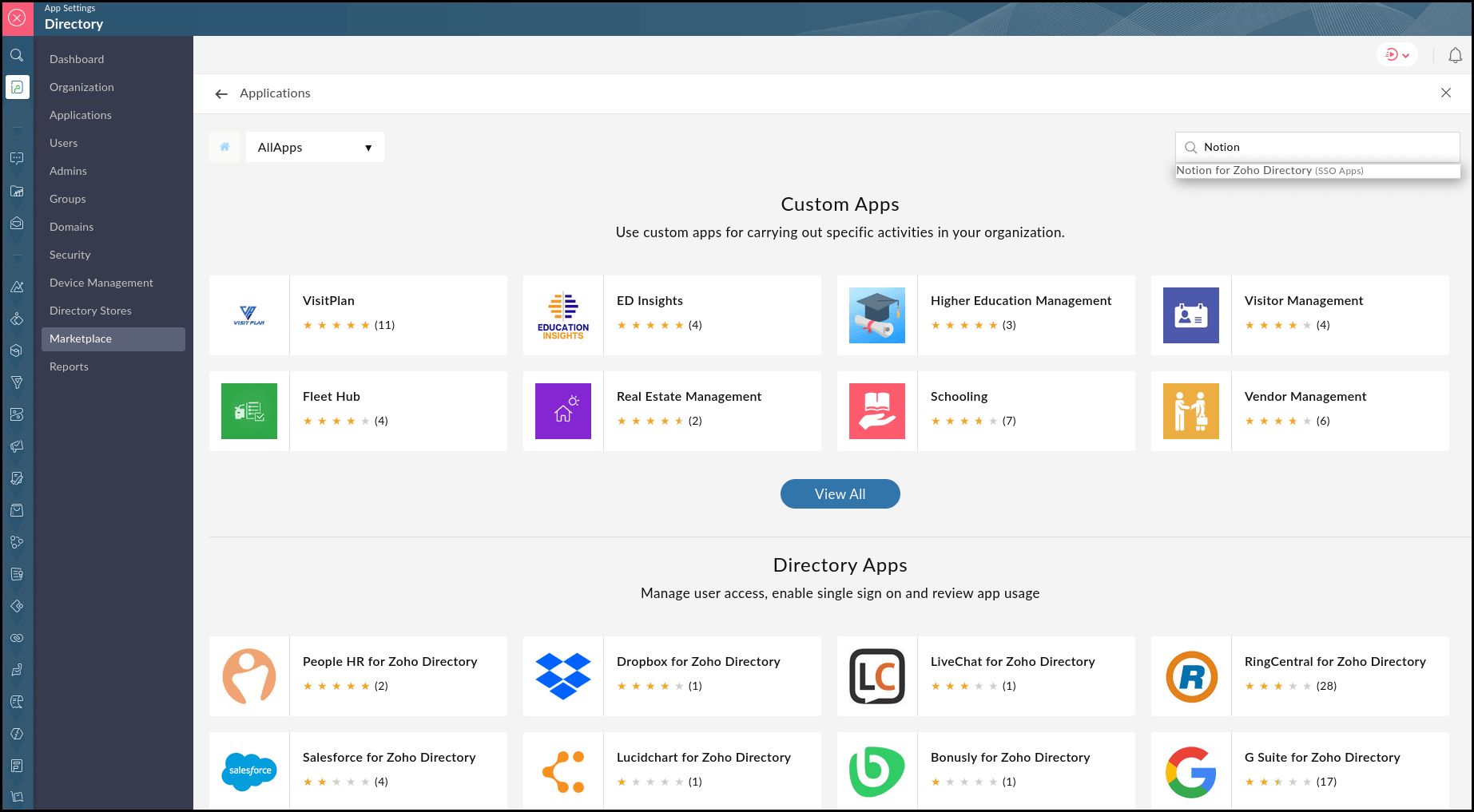Open Admins in the sidebar
Viewport: 1474px width, 812px height.
click(68, 171)
